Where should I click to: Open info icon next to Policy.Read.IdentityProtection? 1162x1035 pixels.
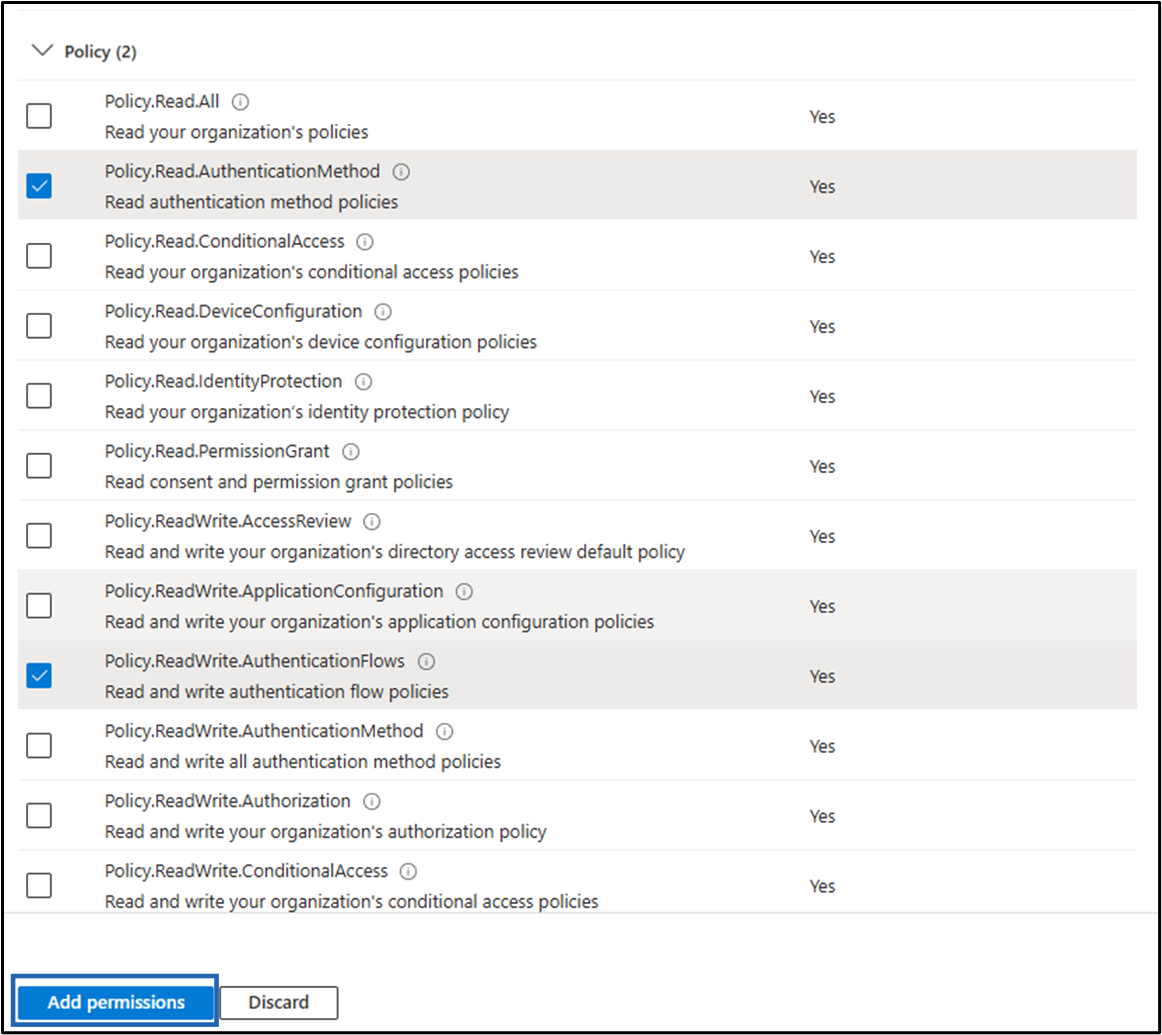click(363, 382)
